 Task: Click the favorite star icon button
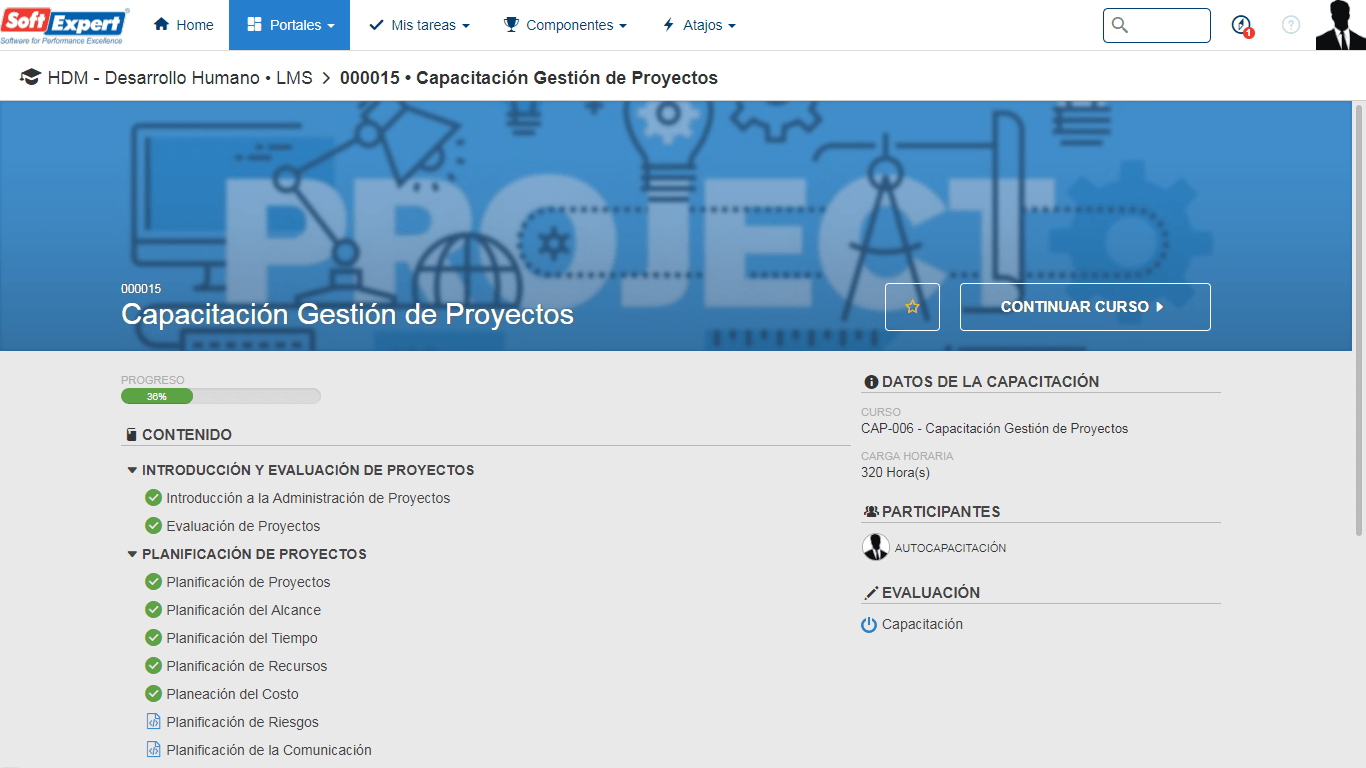[x=912, y=307]
